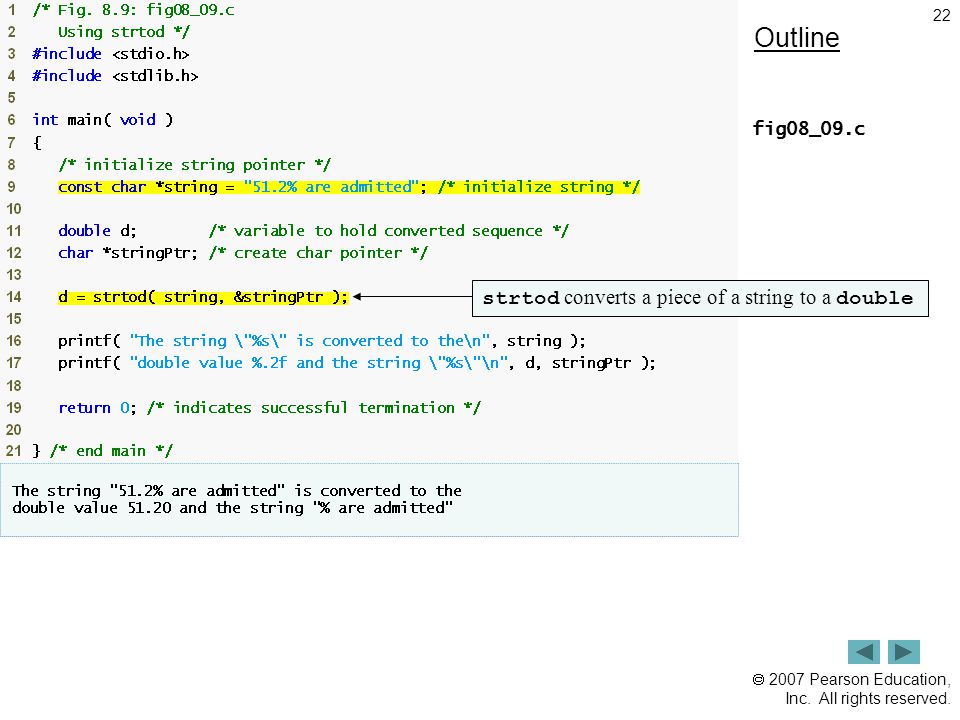Screen dimensions: 960x720
Task: Click 'Inc. All rights reserved.' text
Action: click(x=867, y=699)
